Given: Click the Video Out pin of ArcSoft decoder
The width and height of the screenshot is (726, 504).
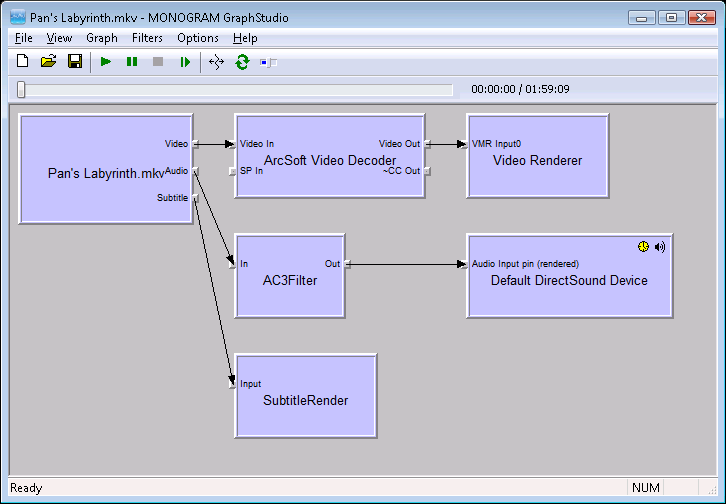Looking at the screenshot, I should (x=427, y=144).
